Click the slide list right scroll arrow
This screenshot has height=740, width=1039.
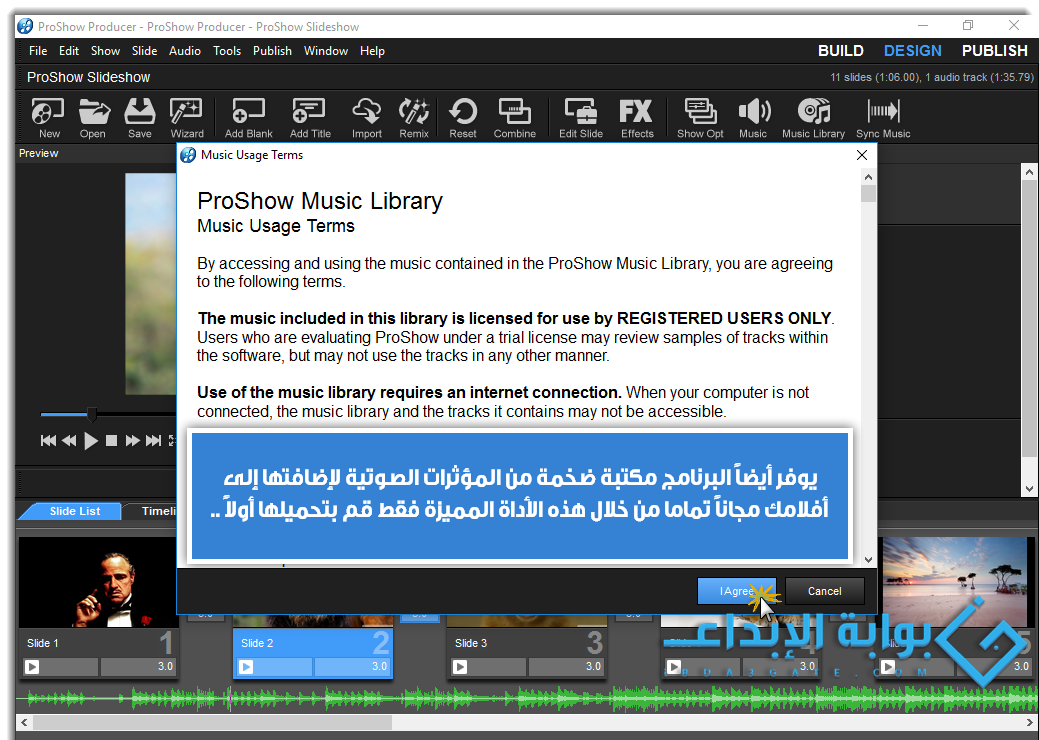pyautogui.click(x=1030, y=722)
